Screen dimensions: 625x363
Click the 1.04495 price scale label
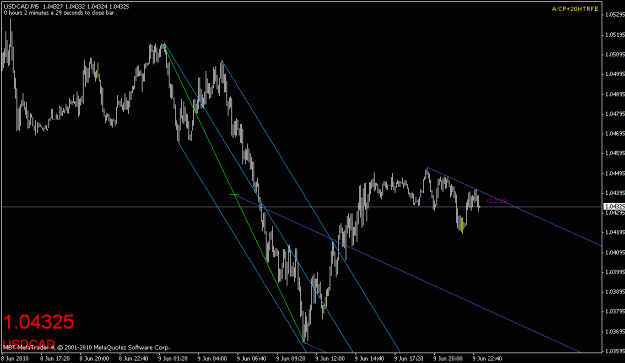[x=614, y=173]
